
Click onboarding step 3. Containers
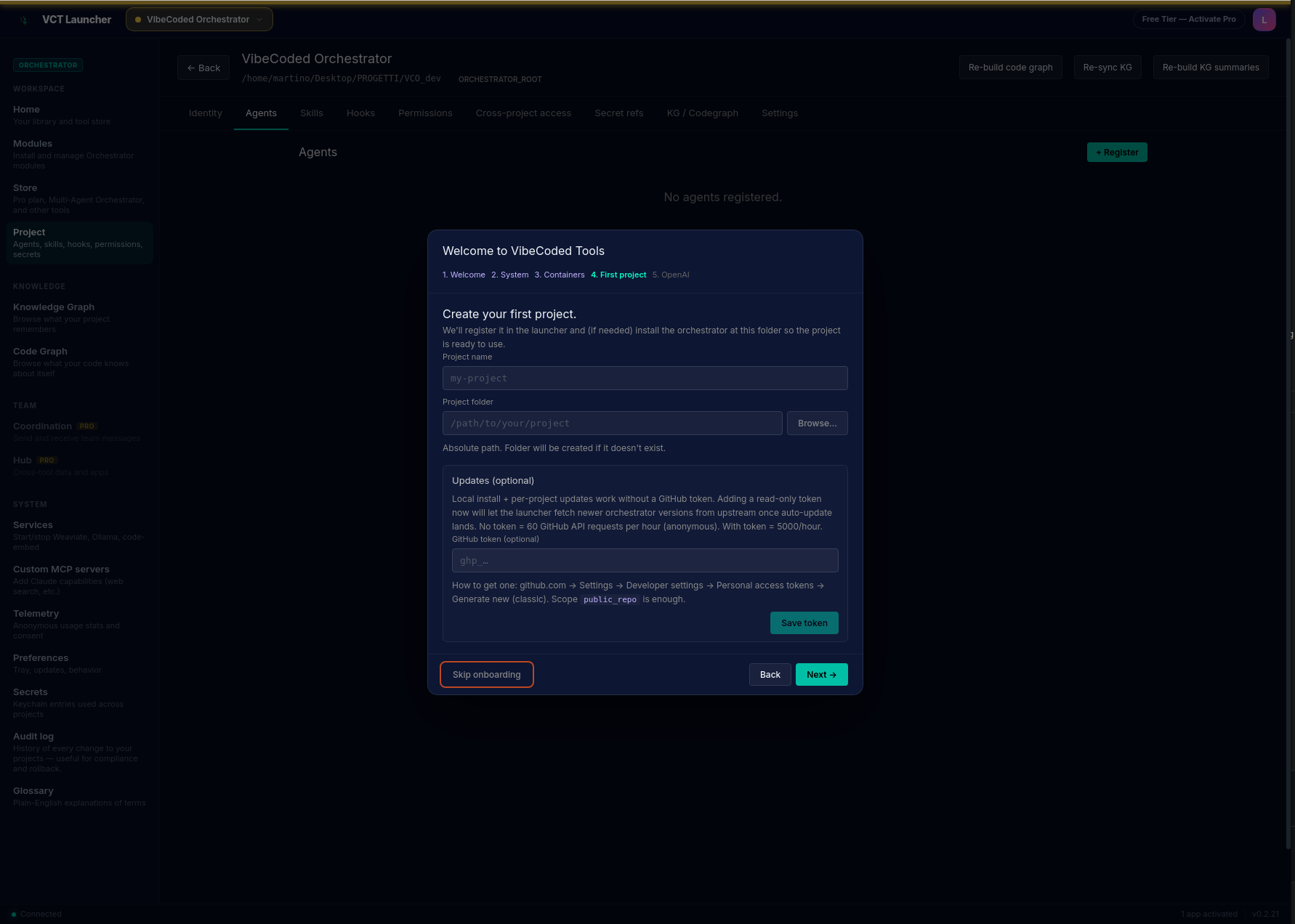(560, 275)
